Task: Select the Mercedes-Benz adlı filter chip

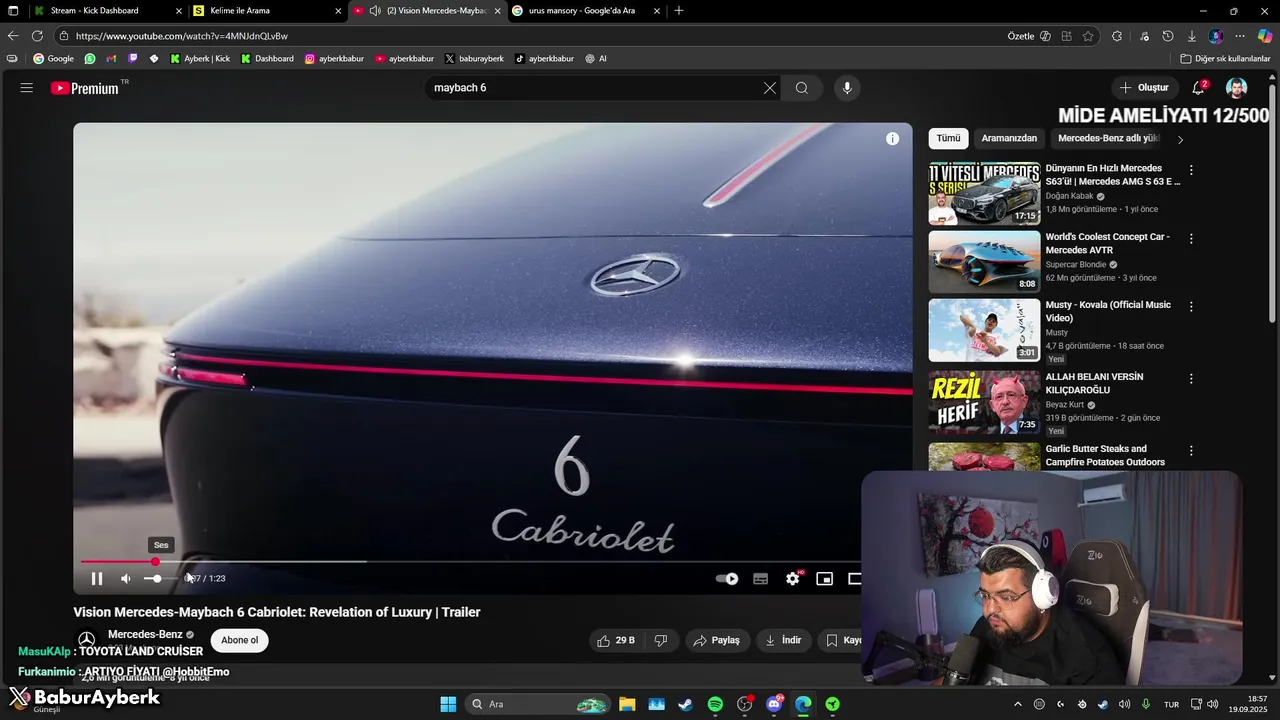Action: [x=1108, y=138]
